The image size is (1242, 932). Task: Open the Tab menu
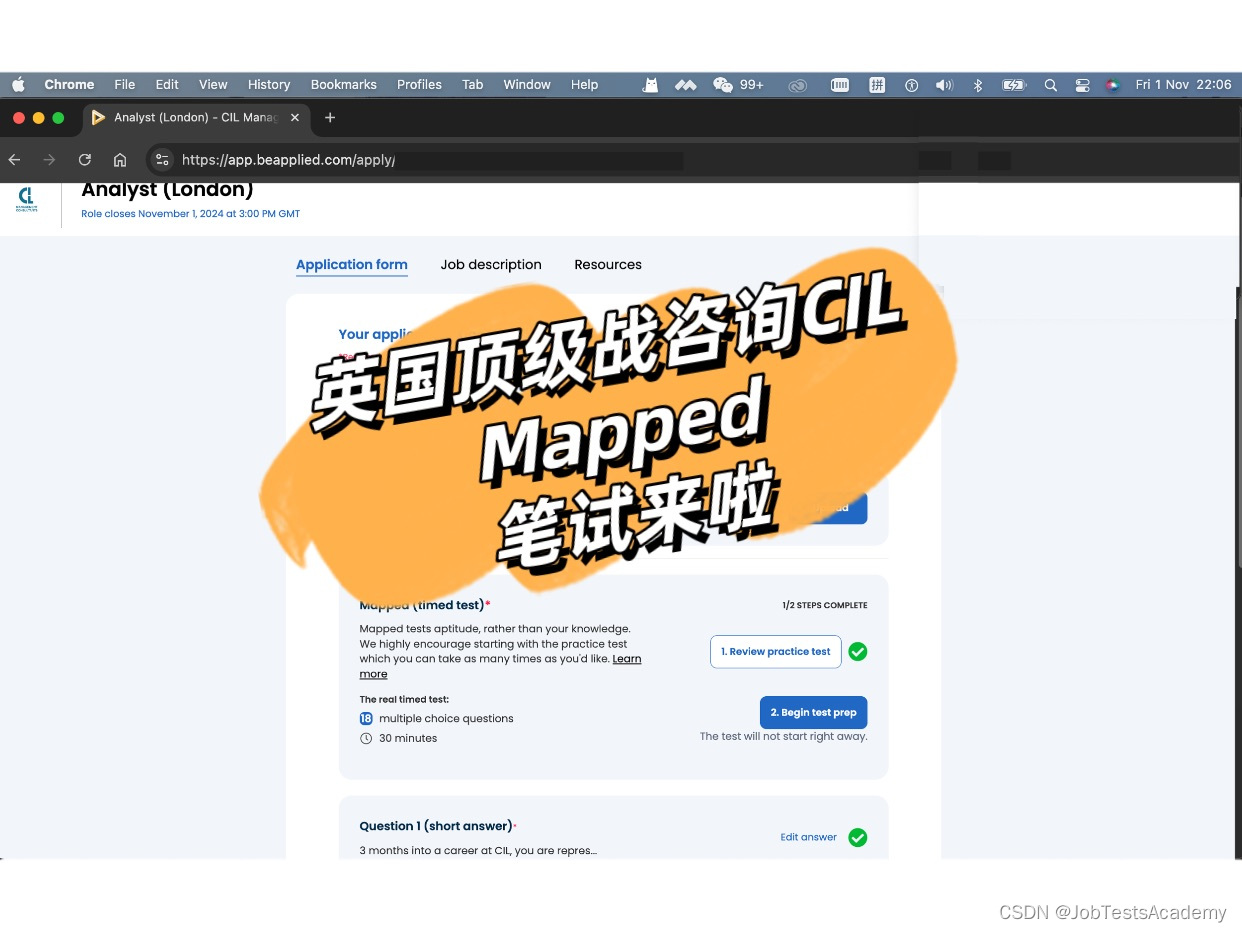(473, 85)
